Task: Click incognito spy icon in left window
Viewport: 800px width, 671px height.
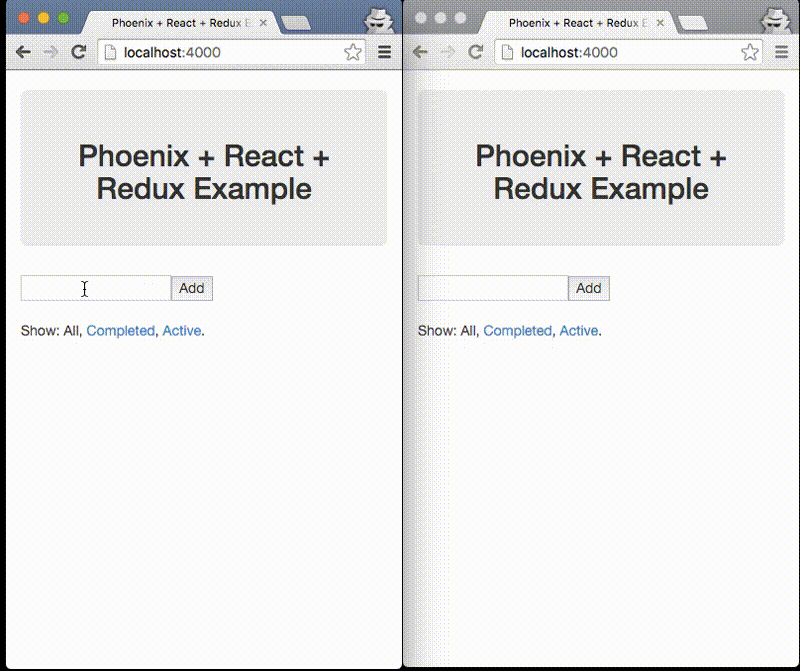Action: [379, 20]
